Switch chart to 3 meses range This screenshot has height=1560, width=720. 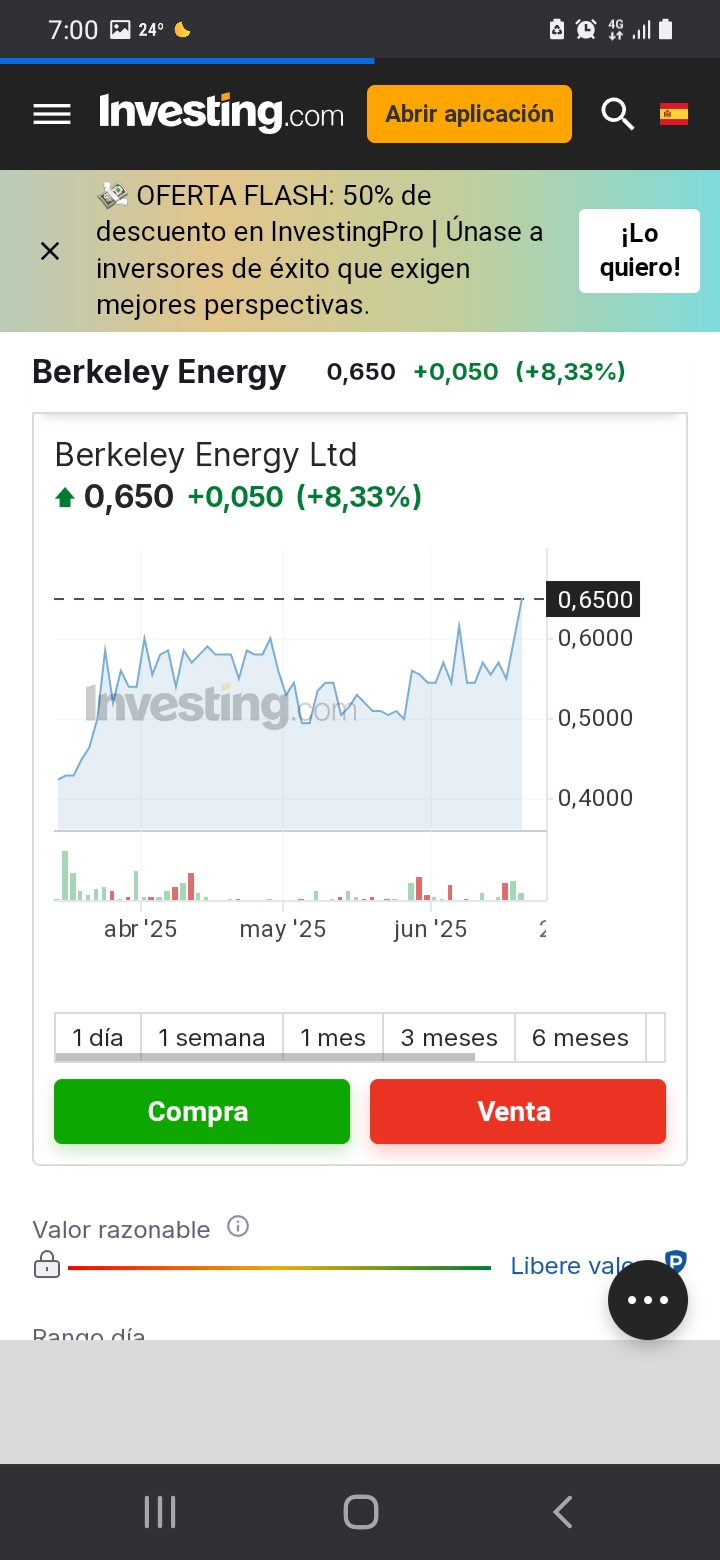(449, 1038)
